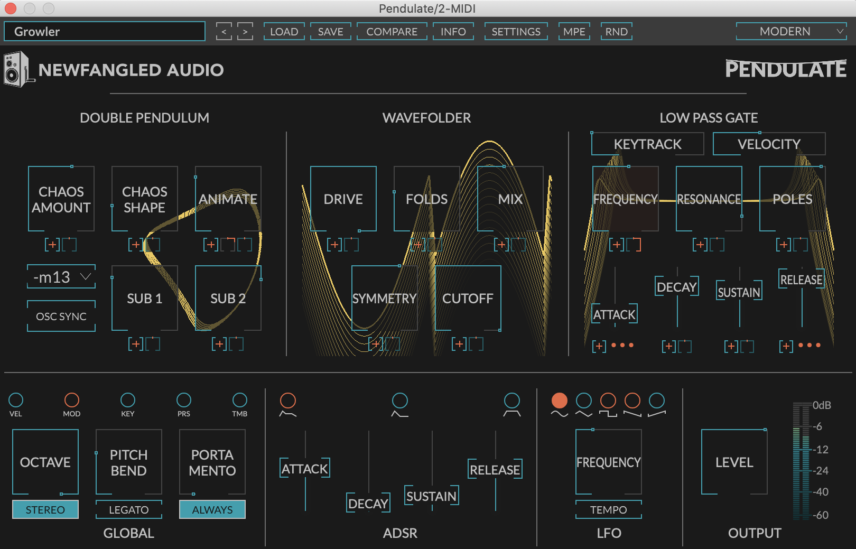The width and height of the screenshot is (856, 549).
Task: Select the TMB modulation source circle
Action: pyautogui.click(x=240, y=400)
